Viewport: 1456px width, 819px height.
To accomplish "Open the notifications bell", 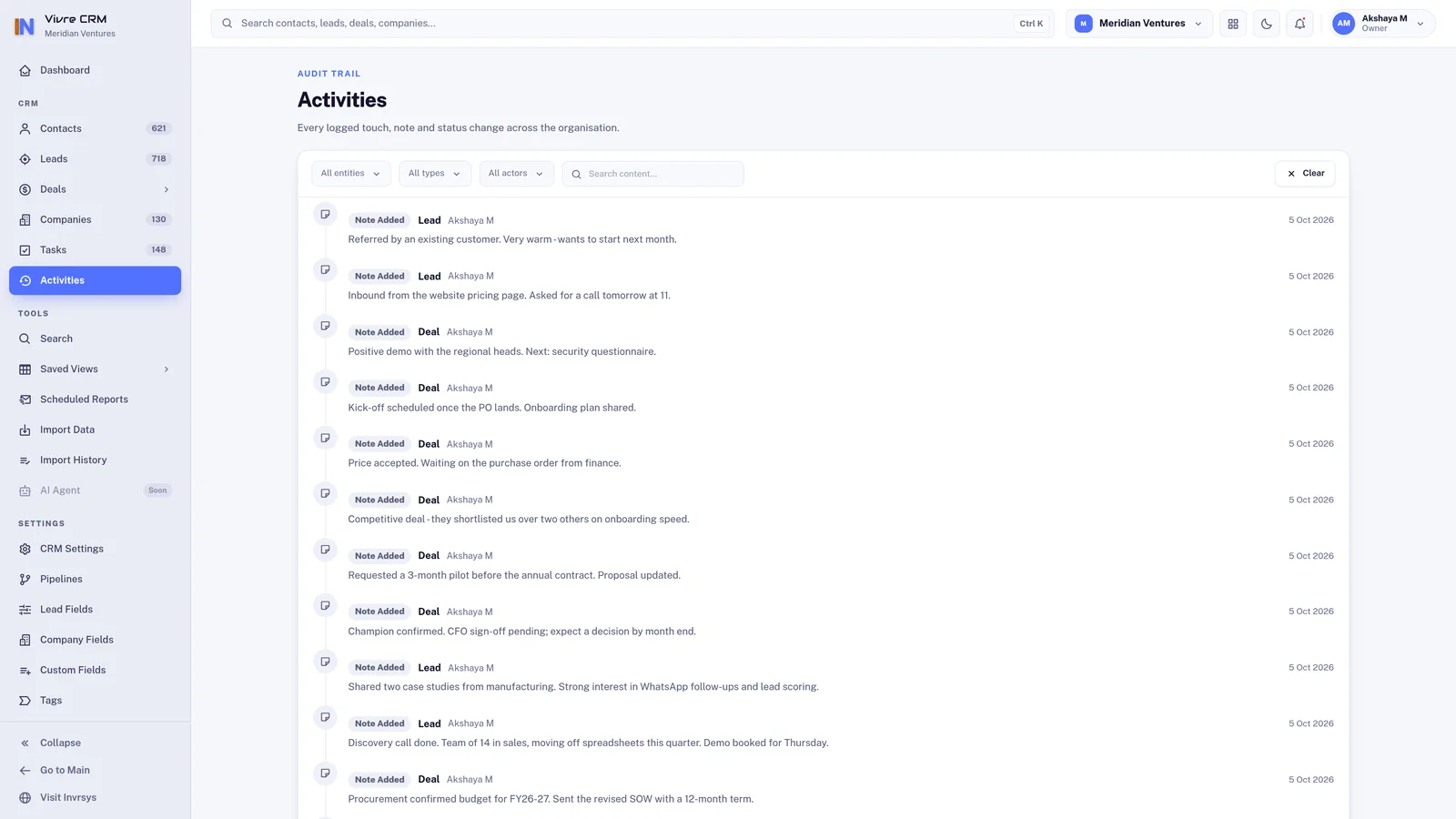I will tap(1299, 24).
